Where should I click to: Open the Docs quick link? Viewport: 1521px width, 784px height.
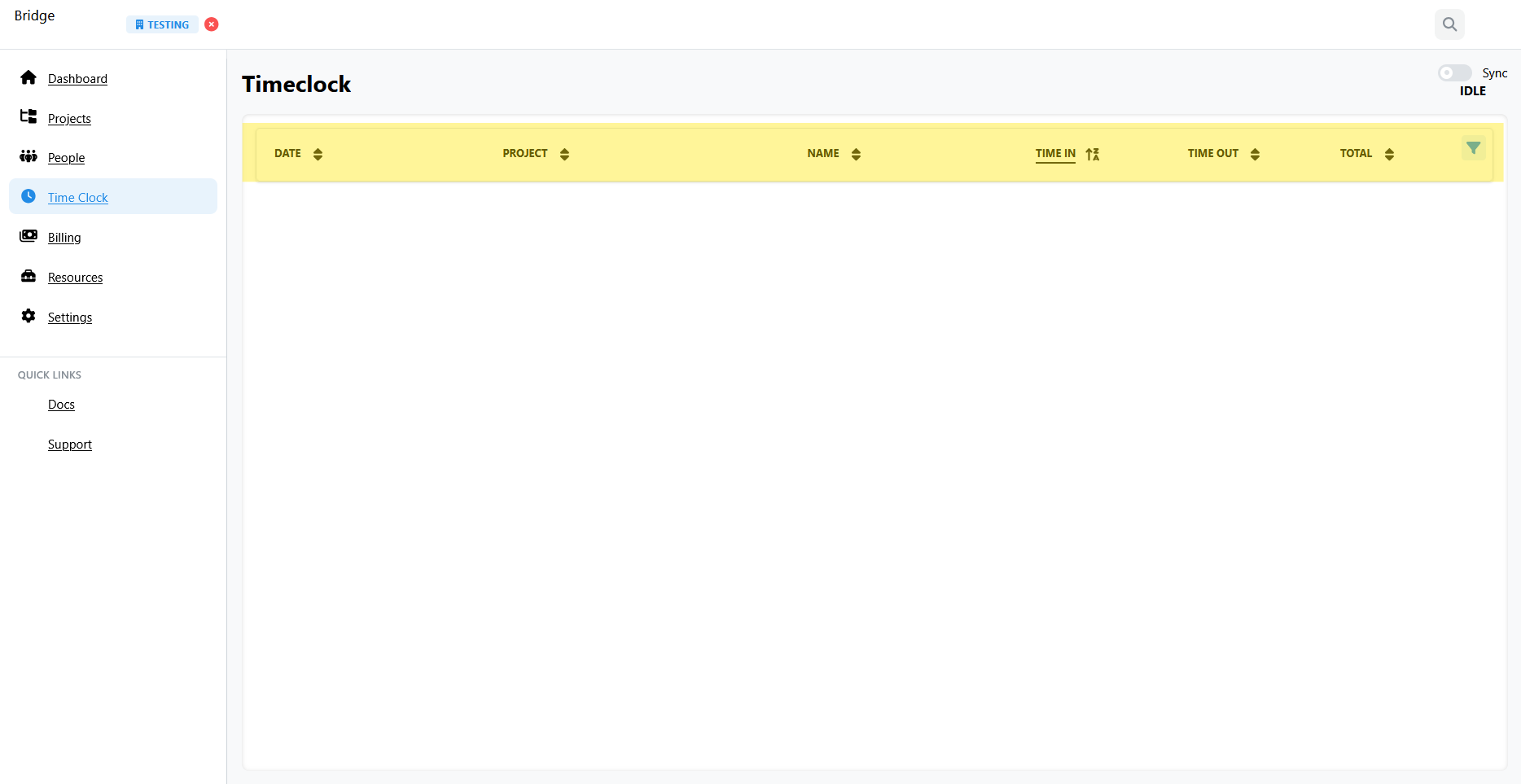[60, 404]
